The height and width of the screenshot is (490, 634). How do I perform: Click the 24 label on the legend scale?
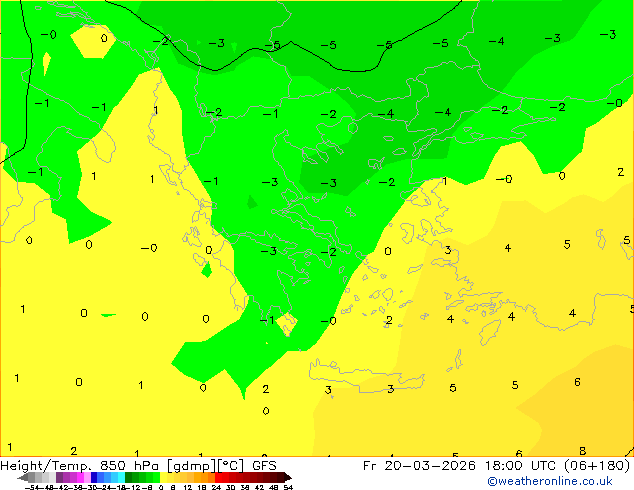216,487
